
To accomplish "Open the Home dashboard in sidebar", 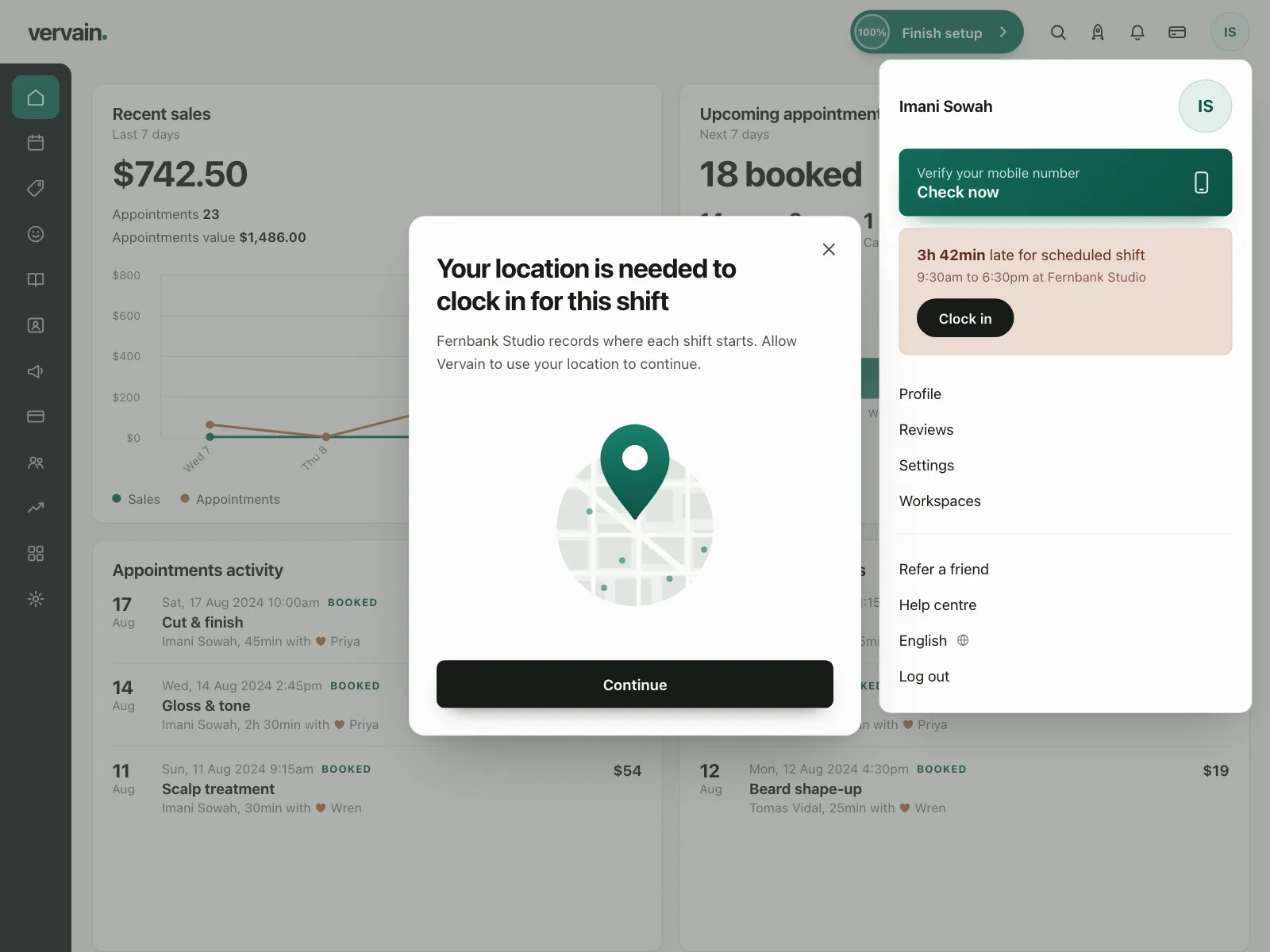I will [36, 98].
